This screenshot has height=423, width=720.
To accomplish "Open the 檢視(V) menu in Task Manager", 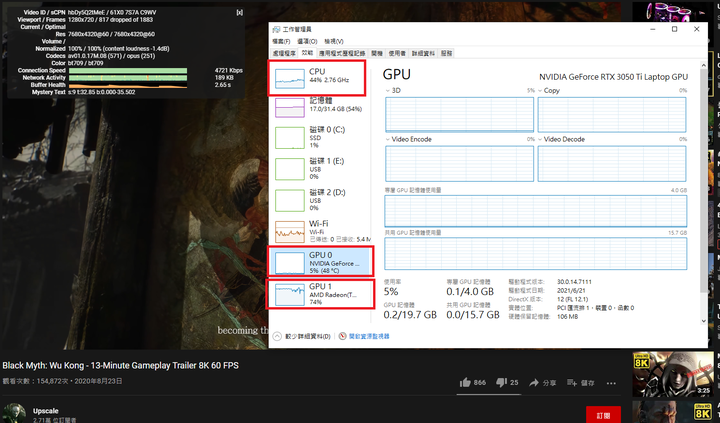I will (334, 41).
